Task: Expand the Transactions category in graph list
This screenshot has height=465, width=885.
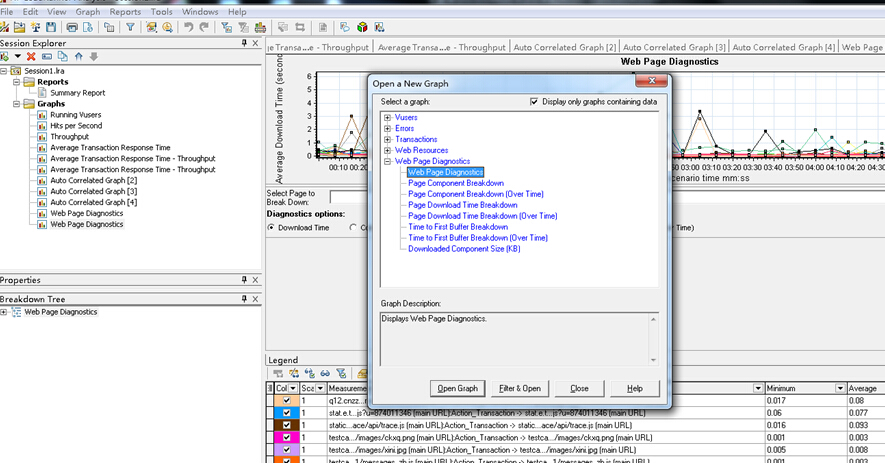Action: (x=387, y=139)
